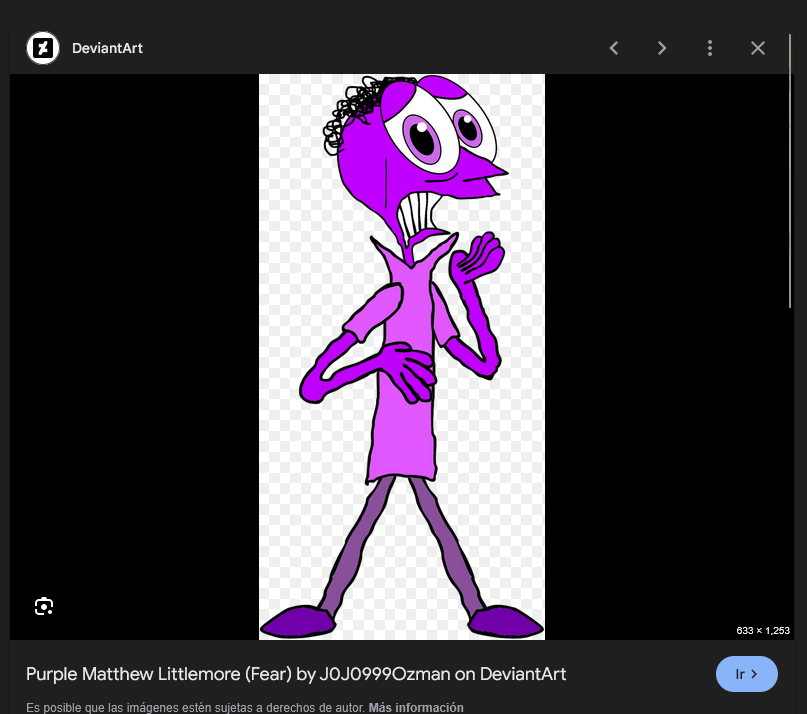Click the full-size purple Fear character image
The image size is (807, 714).
tap(402, 357)
